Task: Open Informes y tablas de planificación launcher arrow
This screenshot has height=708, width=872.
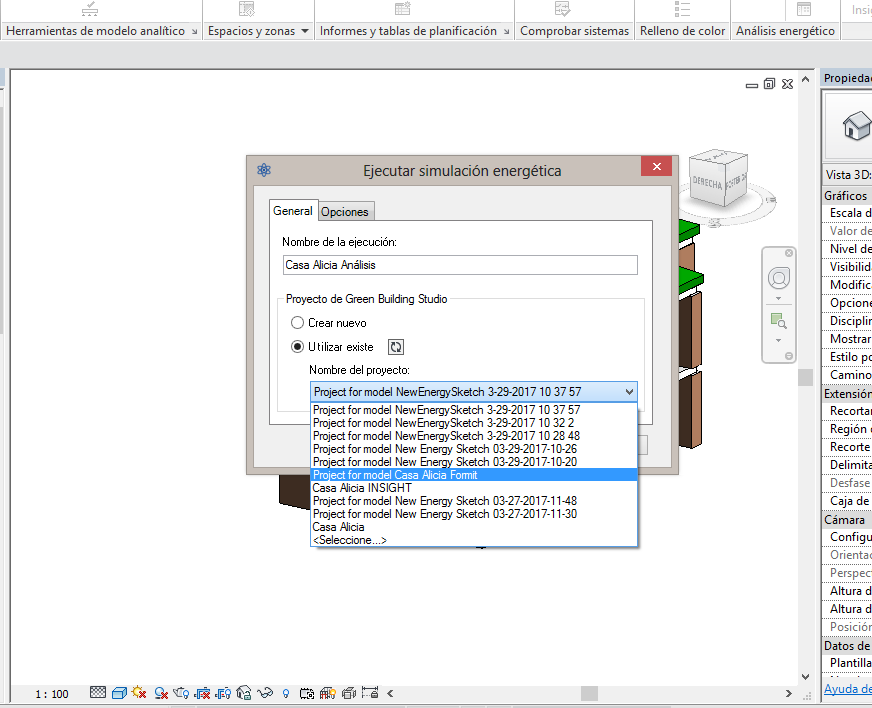Action: [506, 32]
